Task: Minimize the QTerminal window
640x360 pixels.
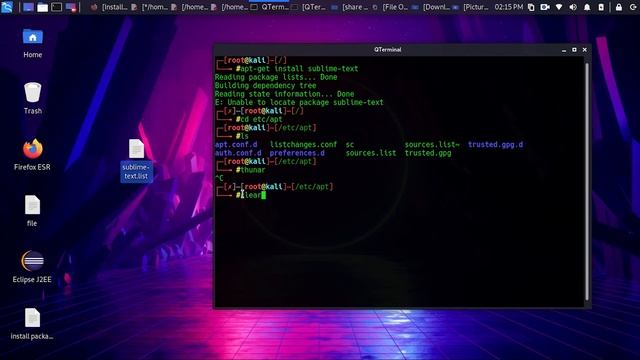Action: pyautogui.click(x=564, y=50)
